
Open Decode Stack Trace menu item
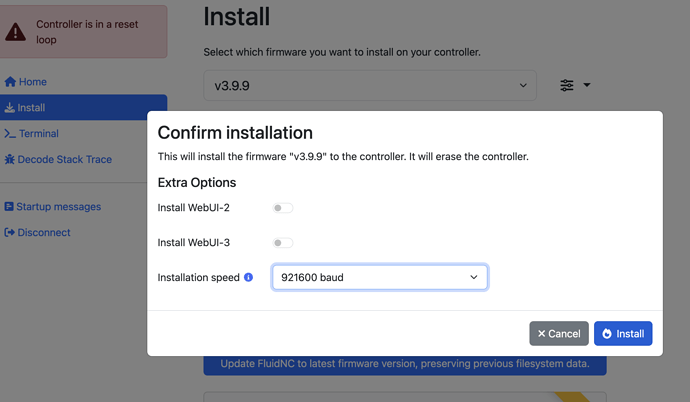click(65, 160)
